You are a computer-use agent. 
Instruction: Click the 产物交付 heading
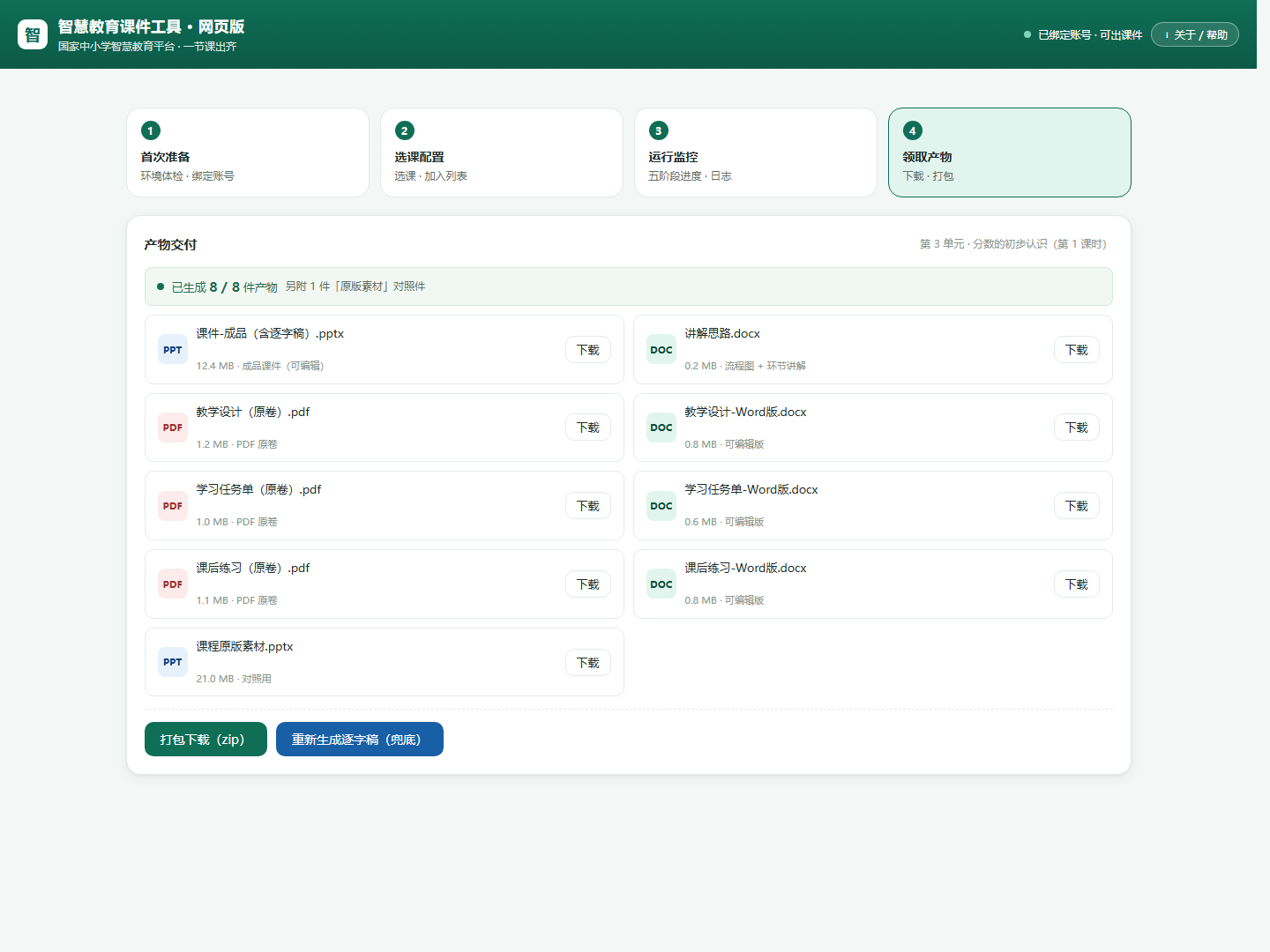click(x=170, y=245)
